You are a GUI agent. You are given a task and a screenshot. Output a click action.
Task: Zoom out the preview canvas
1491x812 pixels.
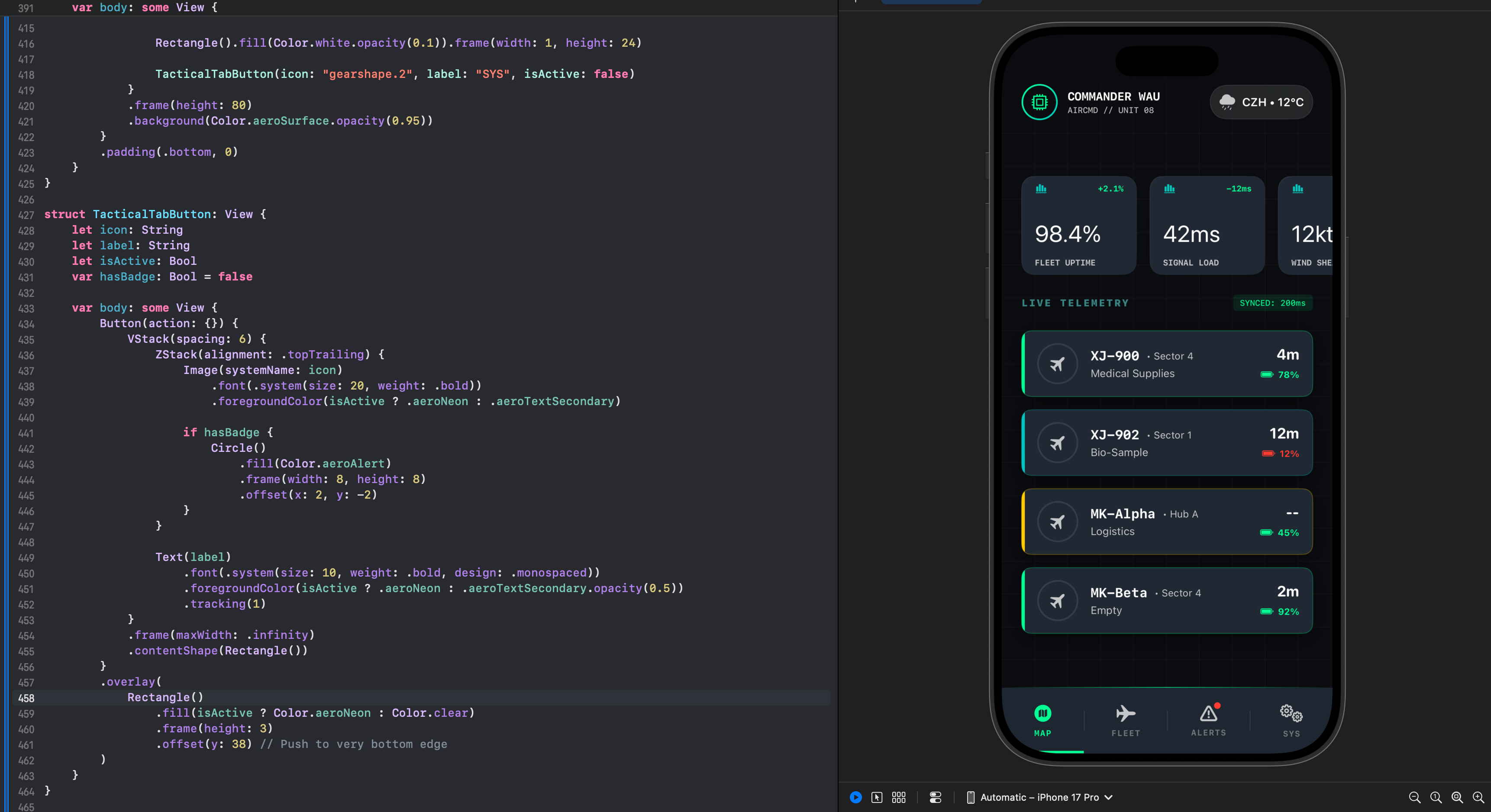click(x=1414, y=797)
